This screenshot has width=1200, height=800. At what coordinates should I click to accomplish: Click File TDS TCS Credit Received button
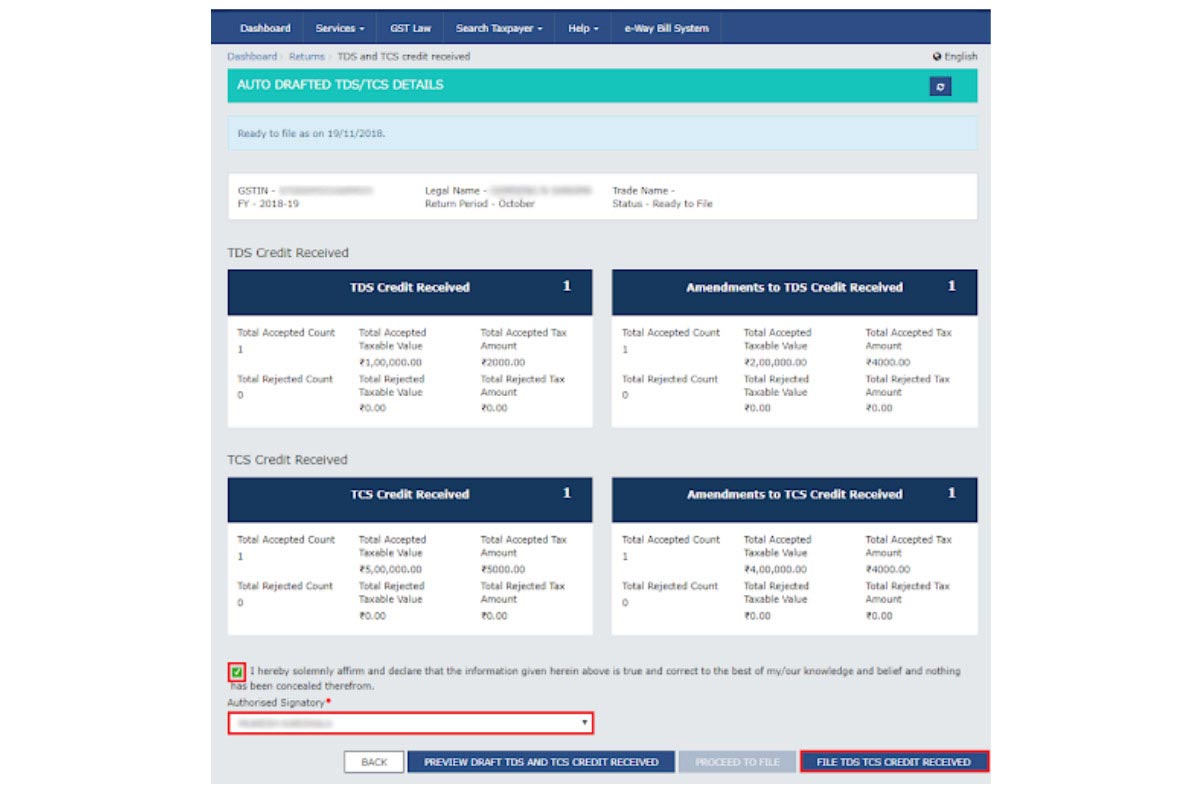(x=894, y=762)
